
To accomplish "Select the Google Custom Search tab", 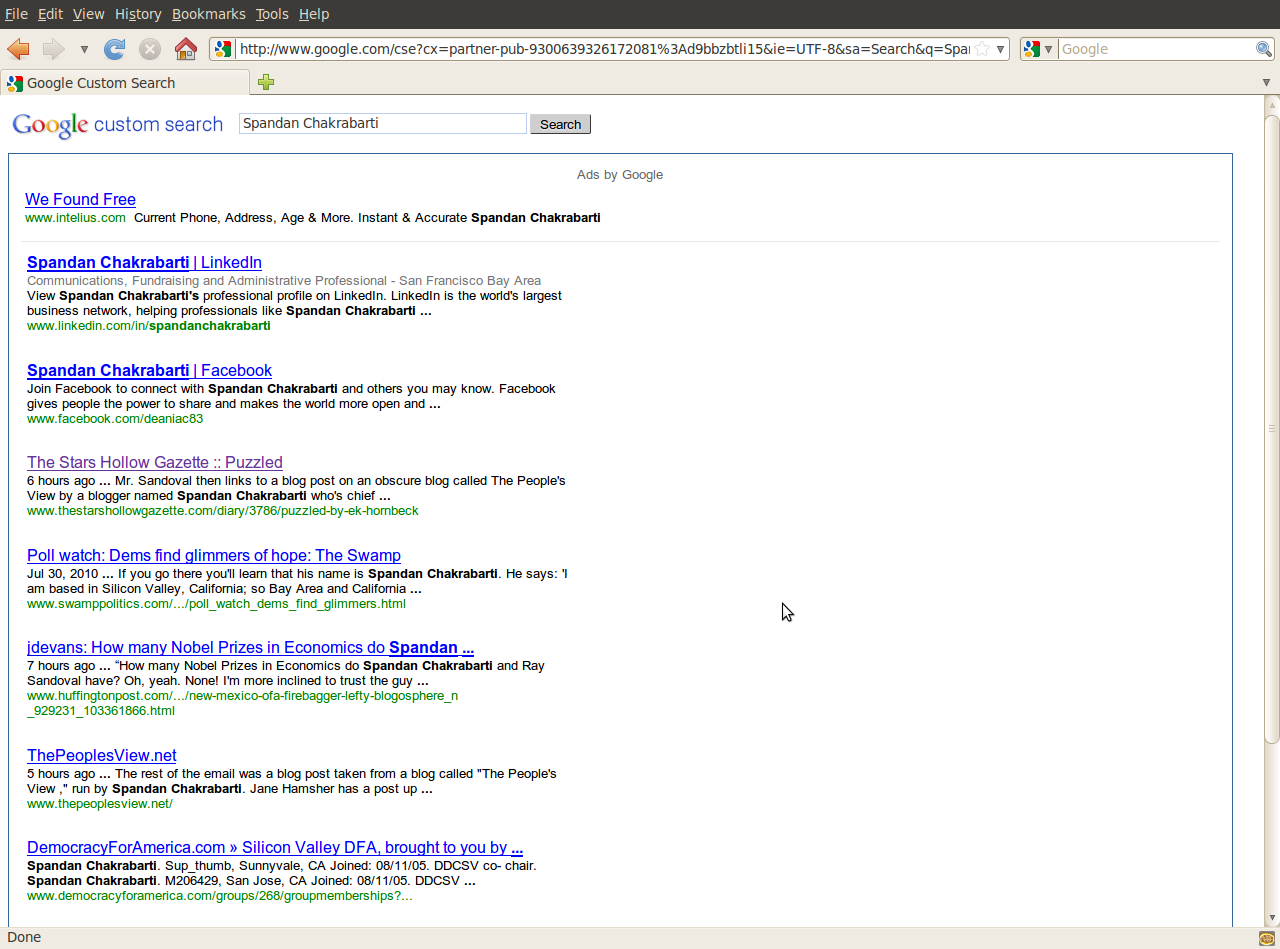I will 126,83.
